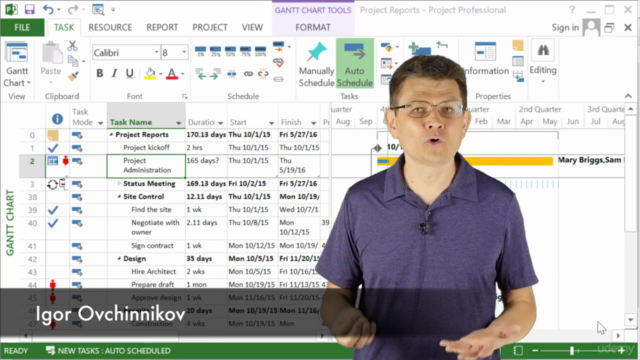
Task: Switch to the REPORT ribbon tab
Action: click(x=162, y=27)
